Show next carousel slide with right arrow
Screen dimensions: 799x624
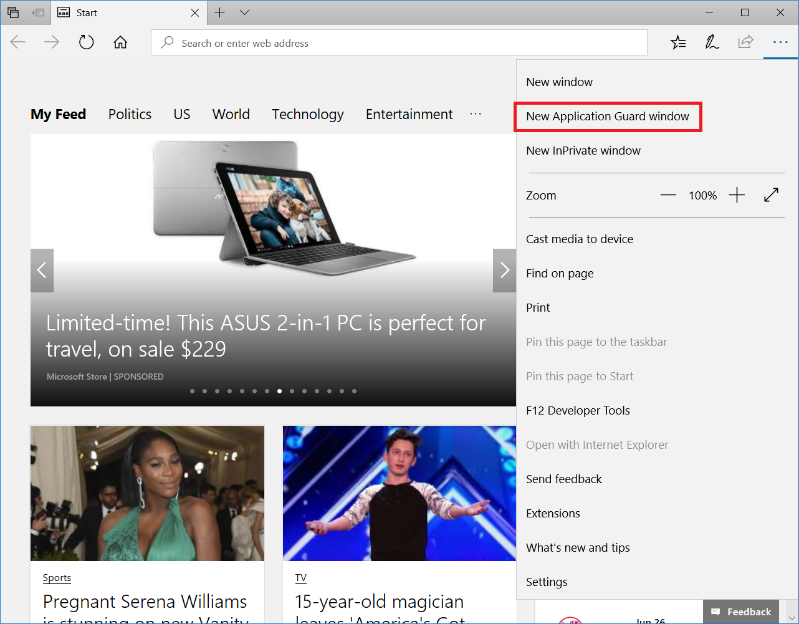[504, 270]
